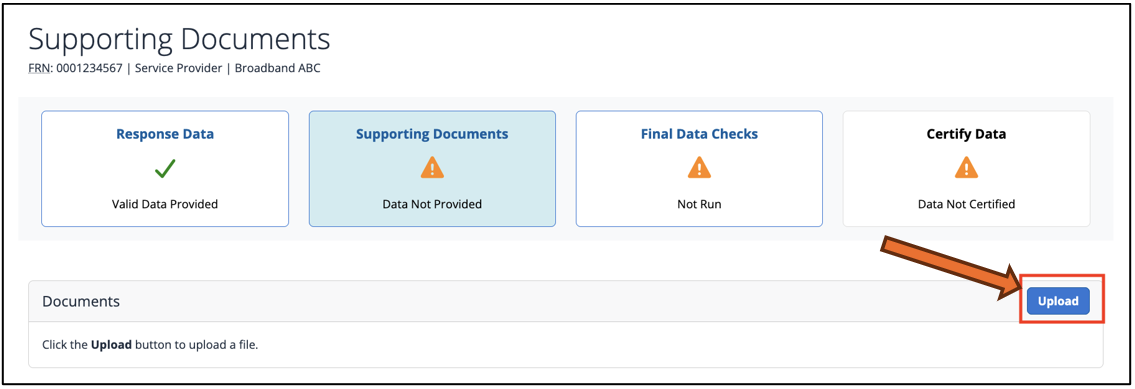Click the Broadband ABC provider name
1135x389 pixels.
click(277, 69)
